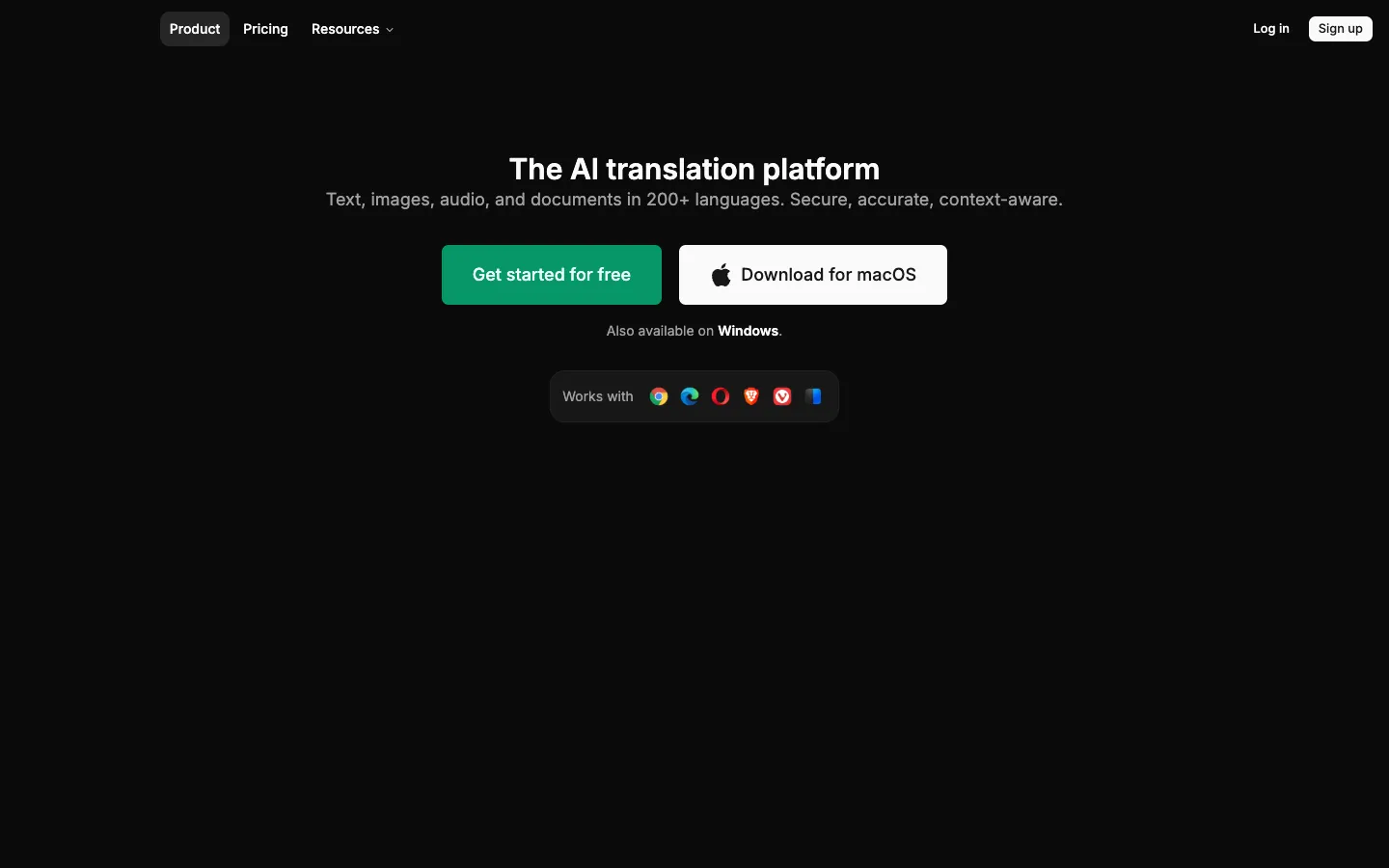Image resolution: width=1389 pixels, height=868 pixels.
Task: Click the Microsoft Edge browser icon
Action: point(690,396)
